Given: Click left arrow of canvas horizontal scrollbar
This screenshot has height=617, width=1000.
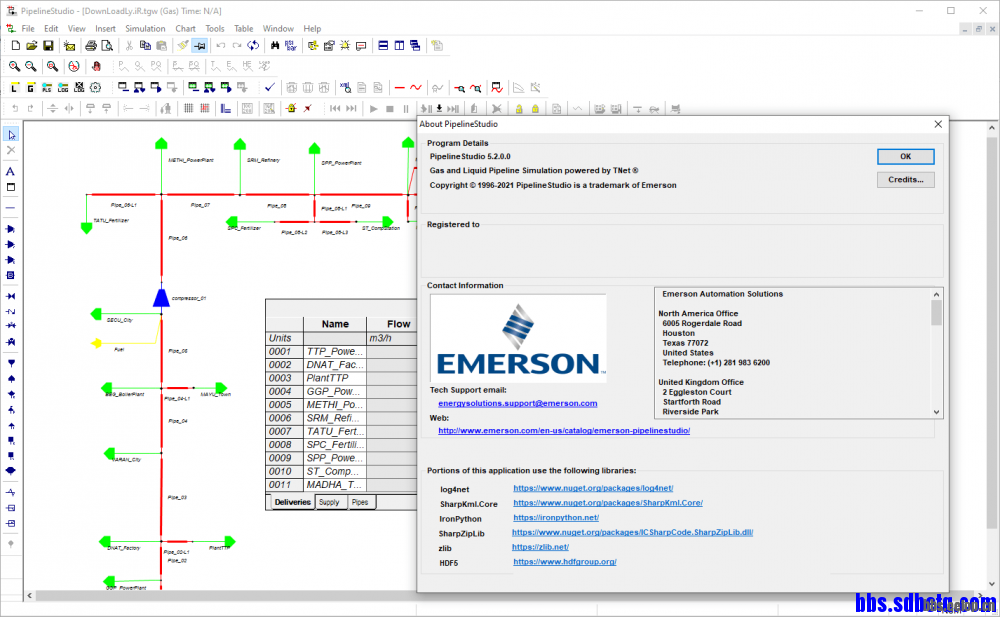Looking at the screenshot, I should click(29, 595).
